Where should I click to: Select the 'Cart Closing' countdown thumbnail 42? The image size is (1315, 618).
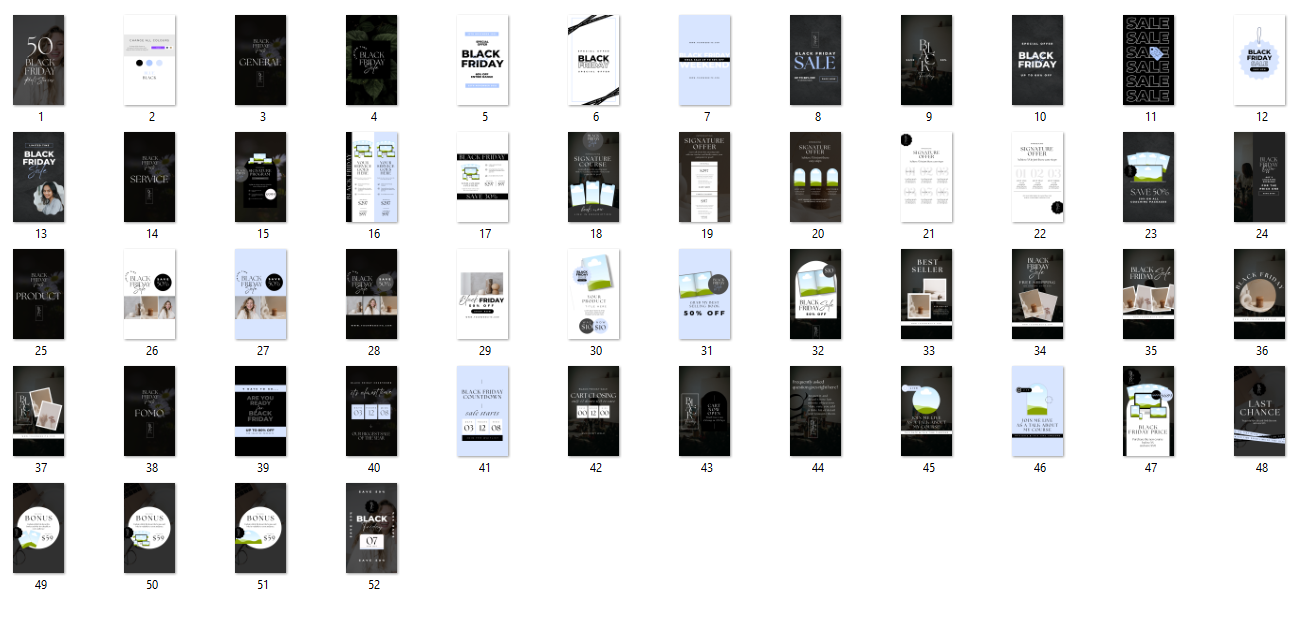click(x=594, y=411)
